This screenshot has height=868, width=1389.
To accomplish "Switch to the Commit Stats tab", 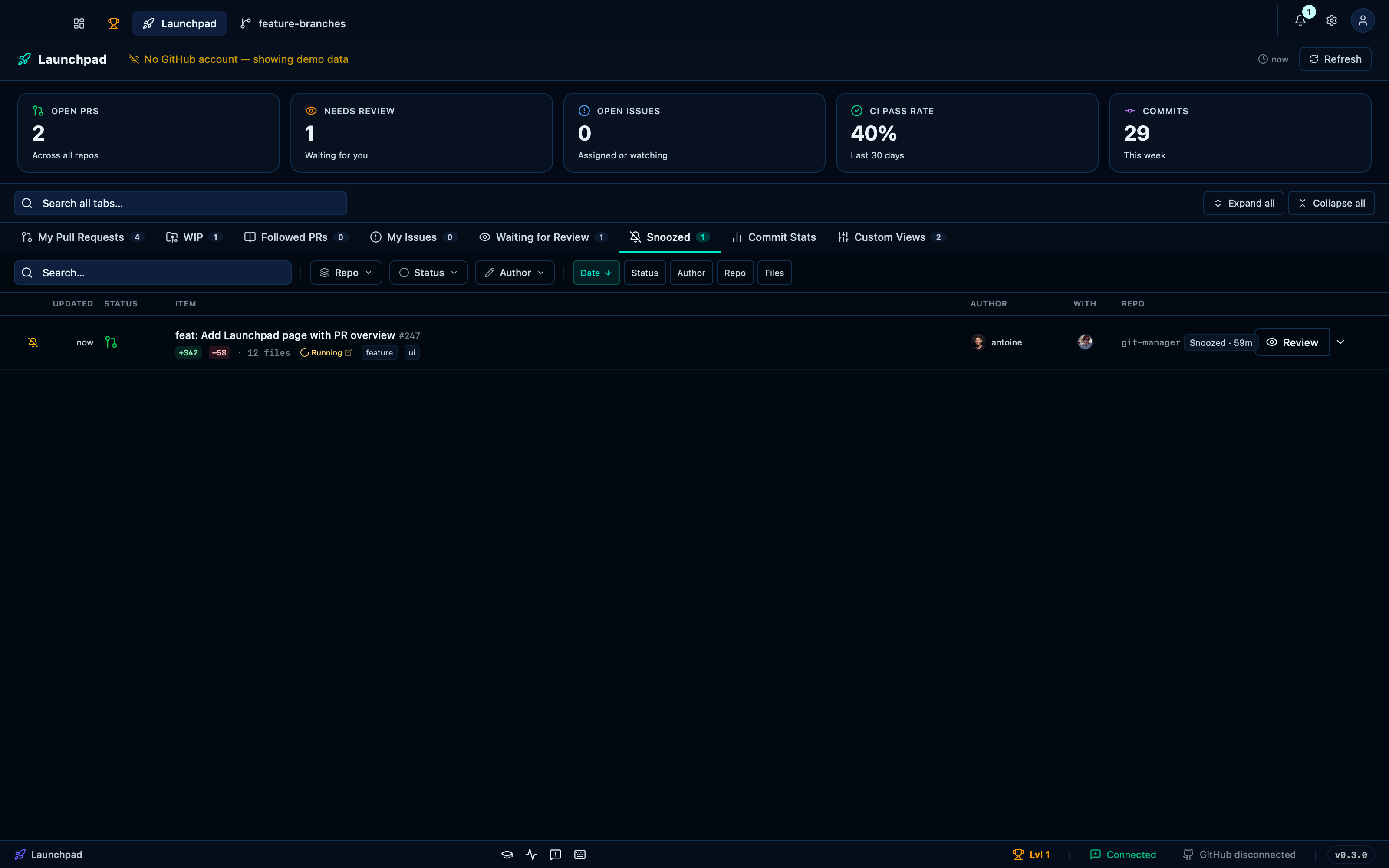I will [x=773, y=237].
